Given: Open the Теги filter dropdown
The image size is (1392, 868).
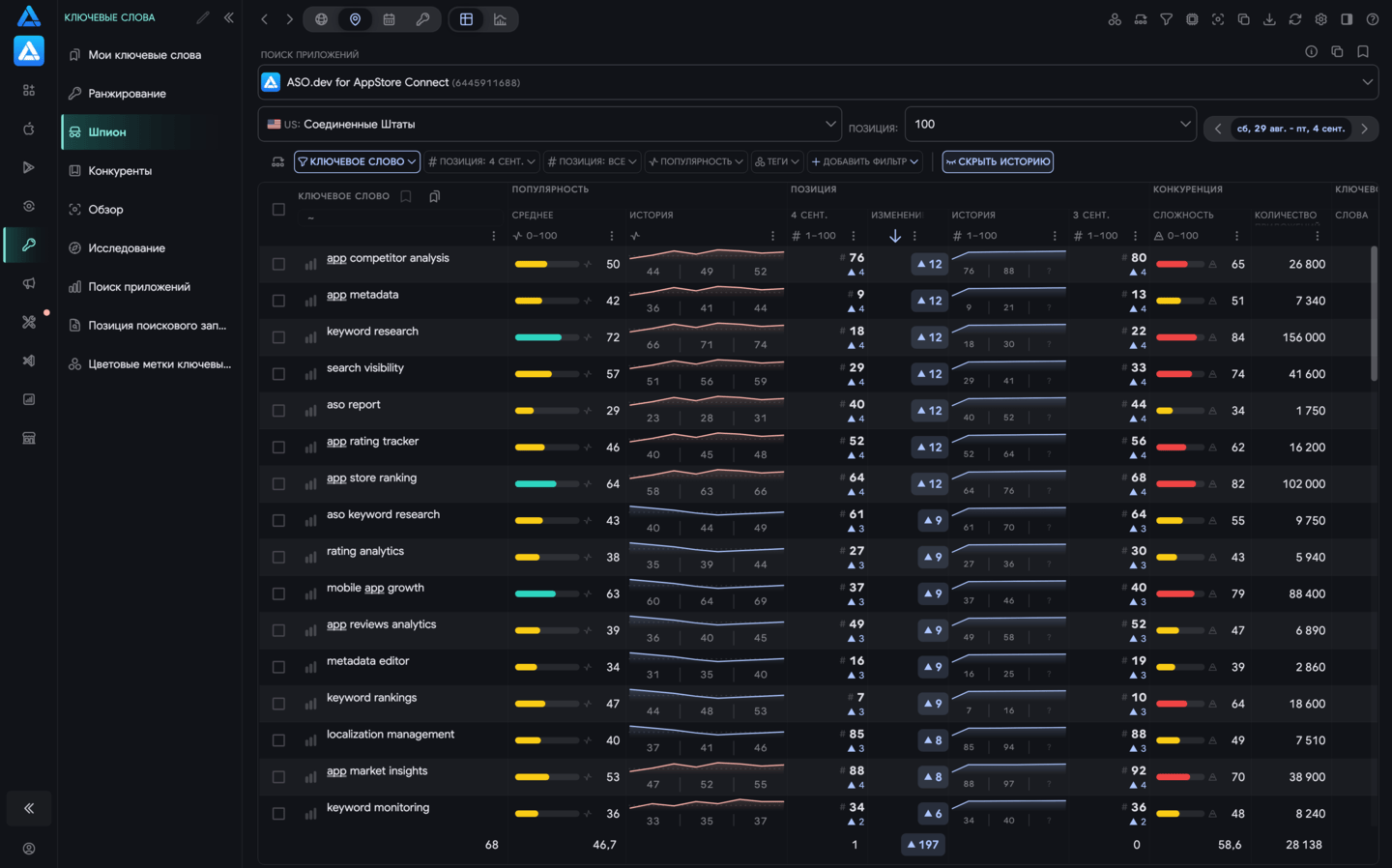Looking at the screenshot, I should pos(777,161).
